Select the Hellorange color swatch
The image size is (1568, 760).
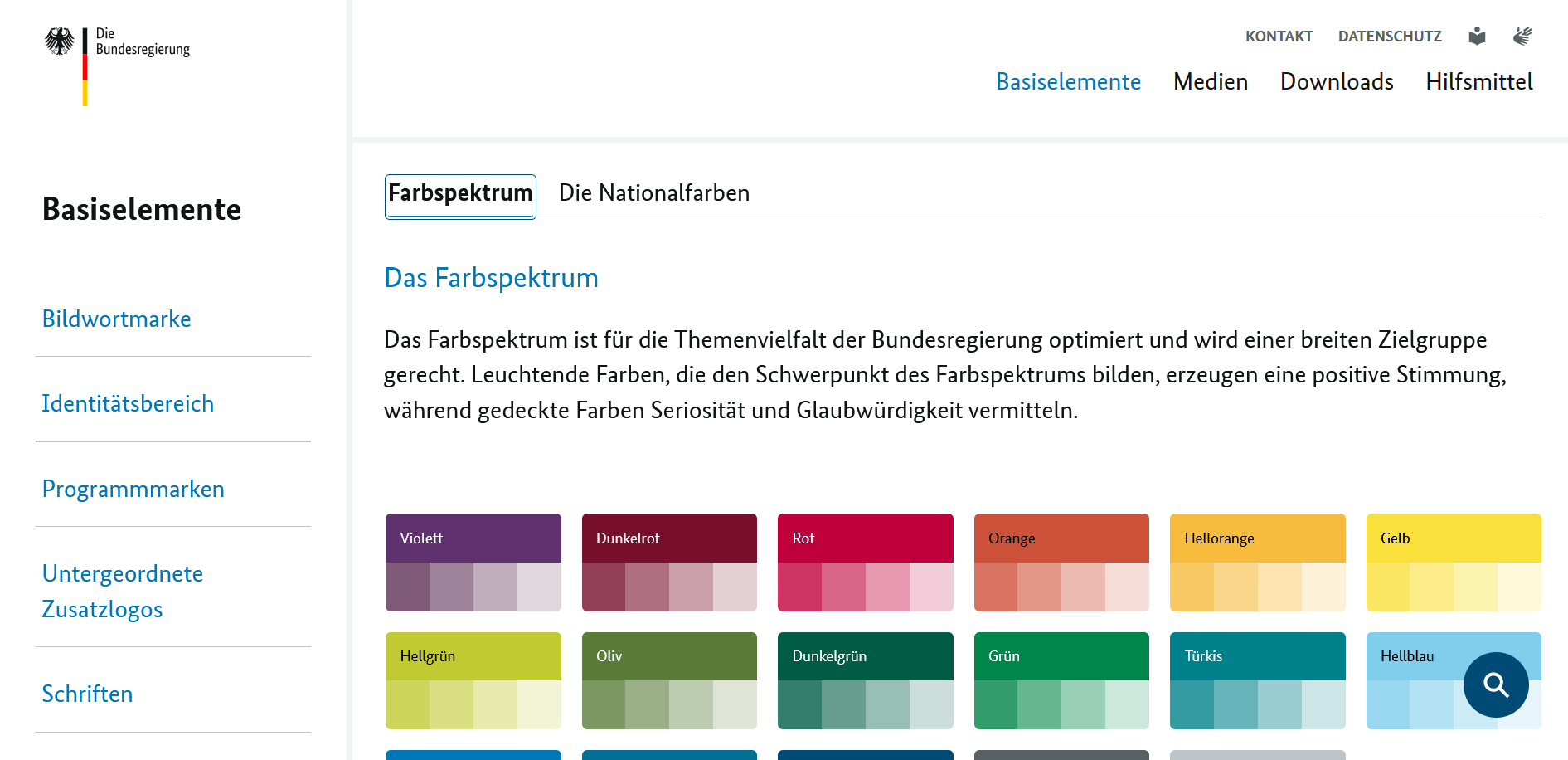[x=1258, y=563]
